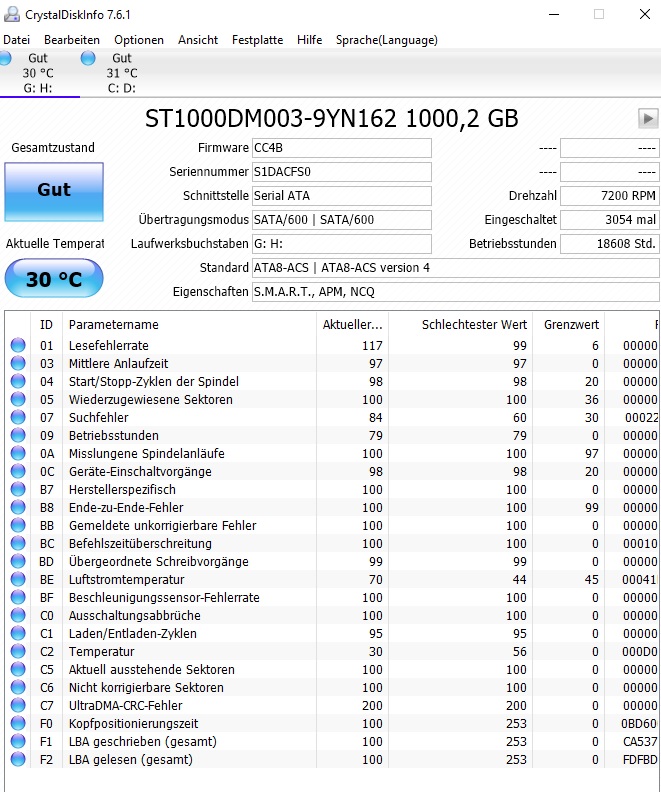Click status orb for Mittlere Anlaufzeit row
This screenshot has width=661, height=792.
point(18,363)
